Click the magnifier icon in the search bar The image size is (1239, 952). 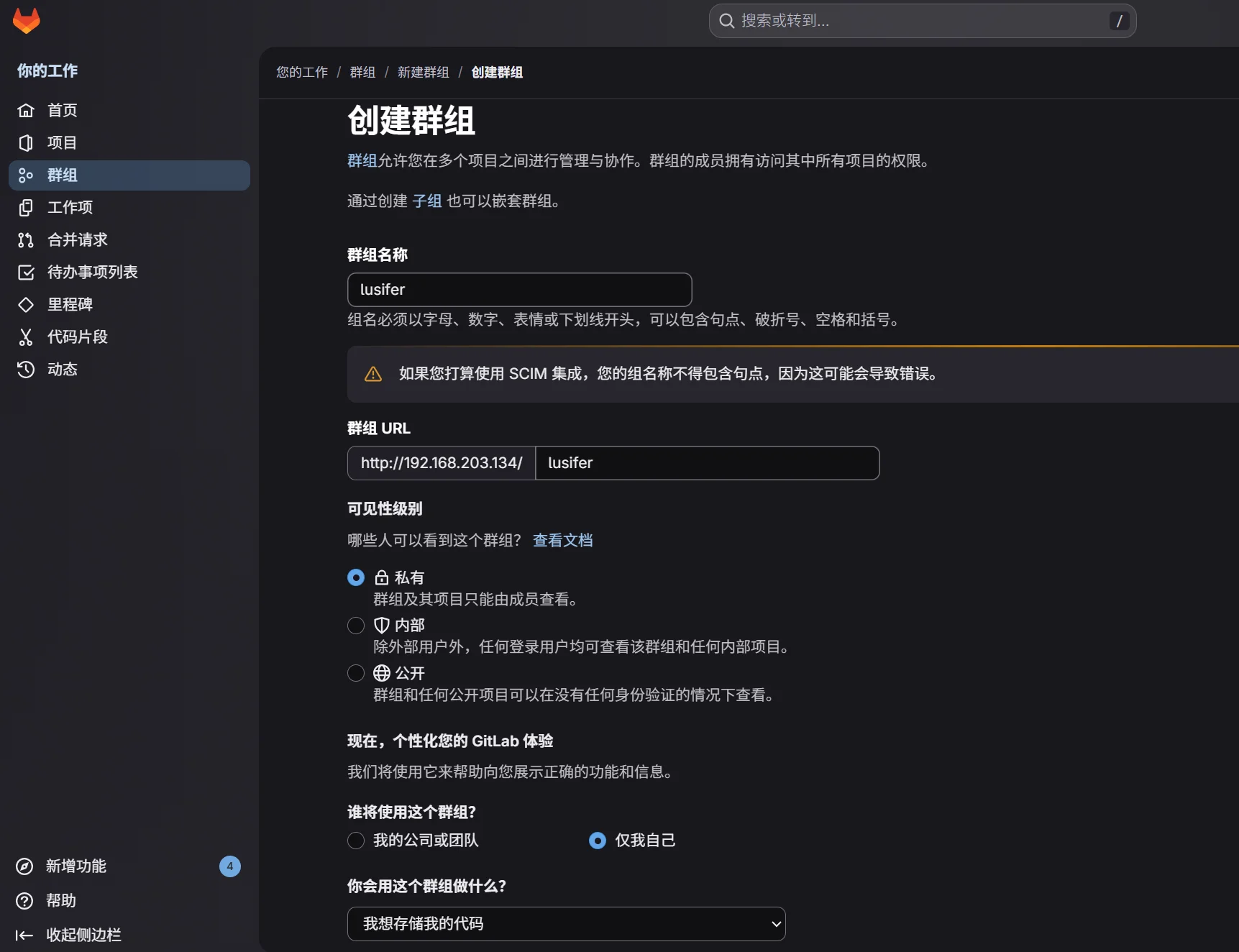[727, 21]
